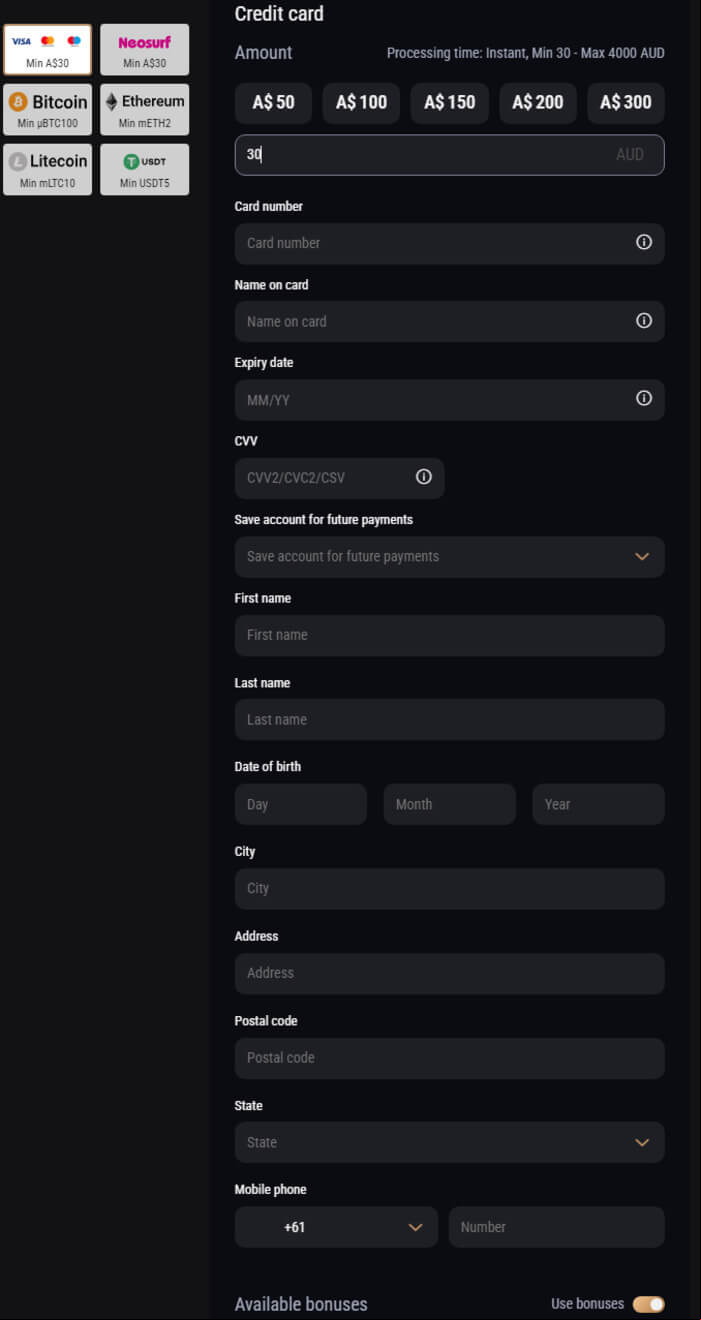This screenshot has width=701, height=1320.
Task: Choose the A$ 300 preset amount
Action: [x=626, y=103]
